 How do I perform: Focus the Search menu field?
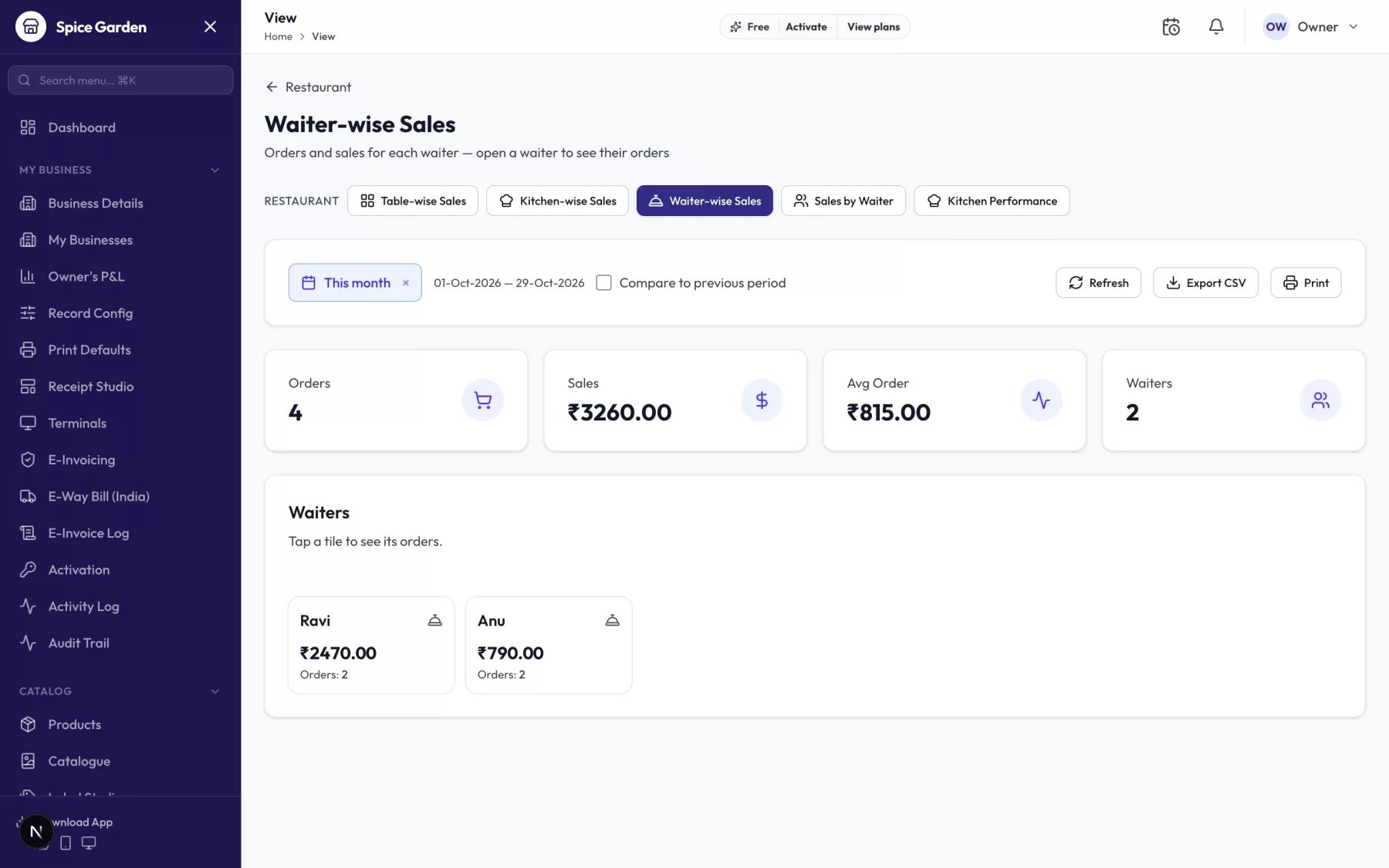(120, 80)
